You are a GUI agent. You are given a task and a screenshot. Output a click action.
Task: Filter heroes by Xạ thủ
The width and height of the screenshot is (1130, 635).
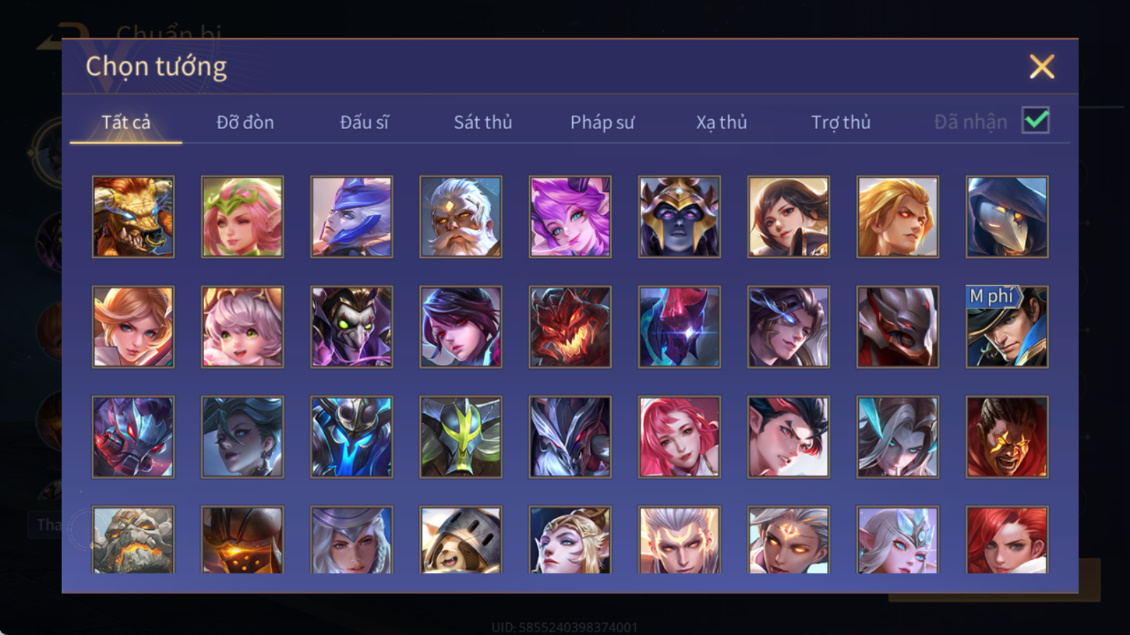click(721, 123)
